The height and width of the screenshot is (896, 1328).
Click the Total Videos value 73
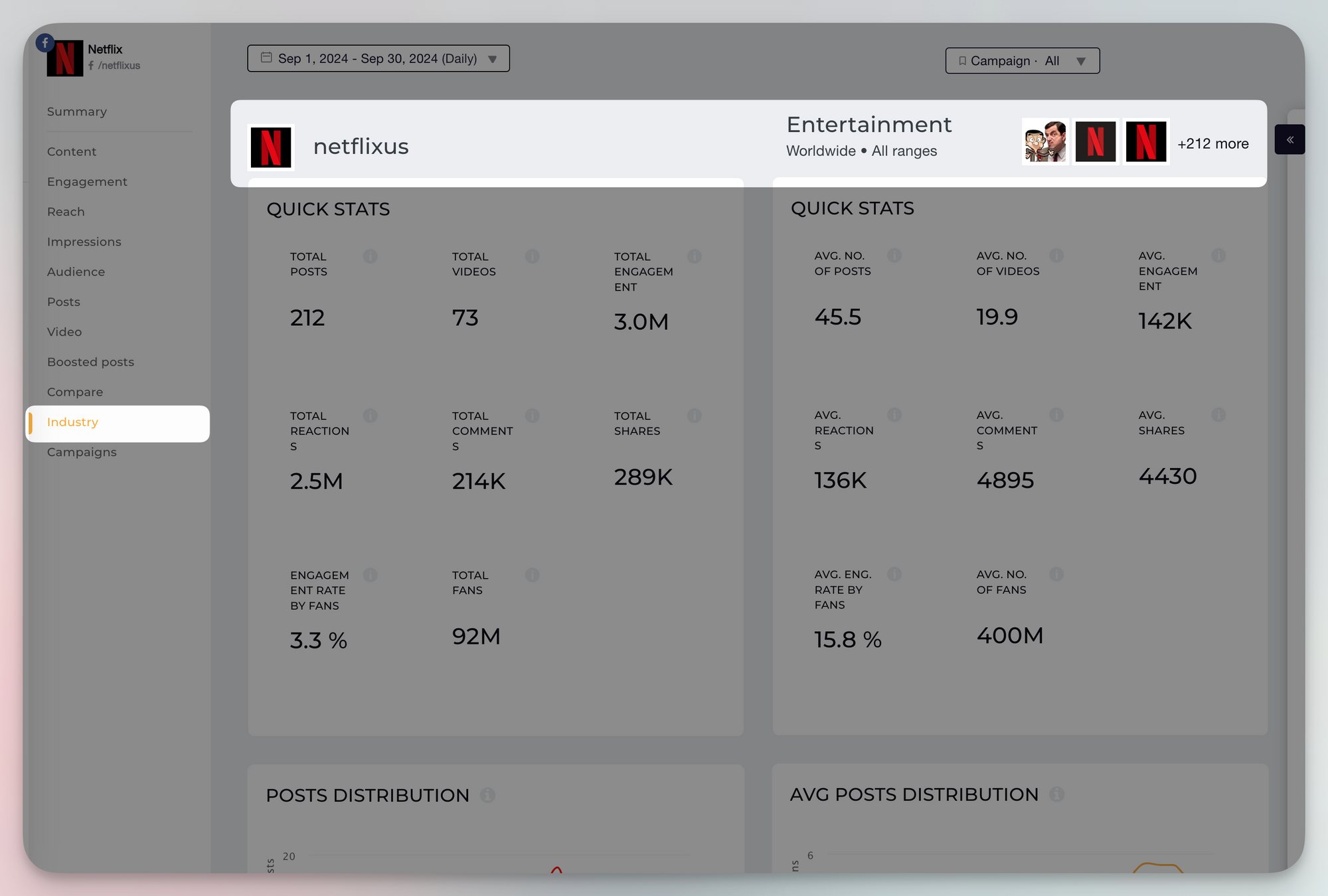(x=465, y=318)
